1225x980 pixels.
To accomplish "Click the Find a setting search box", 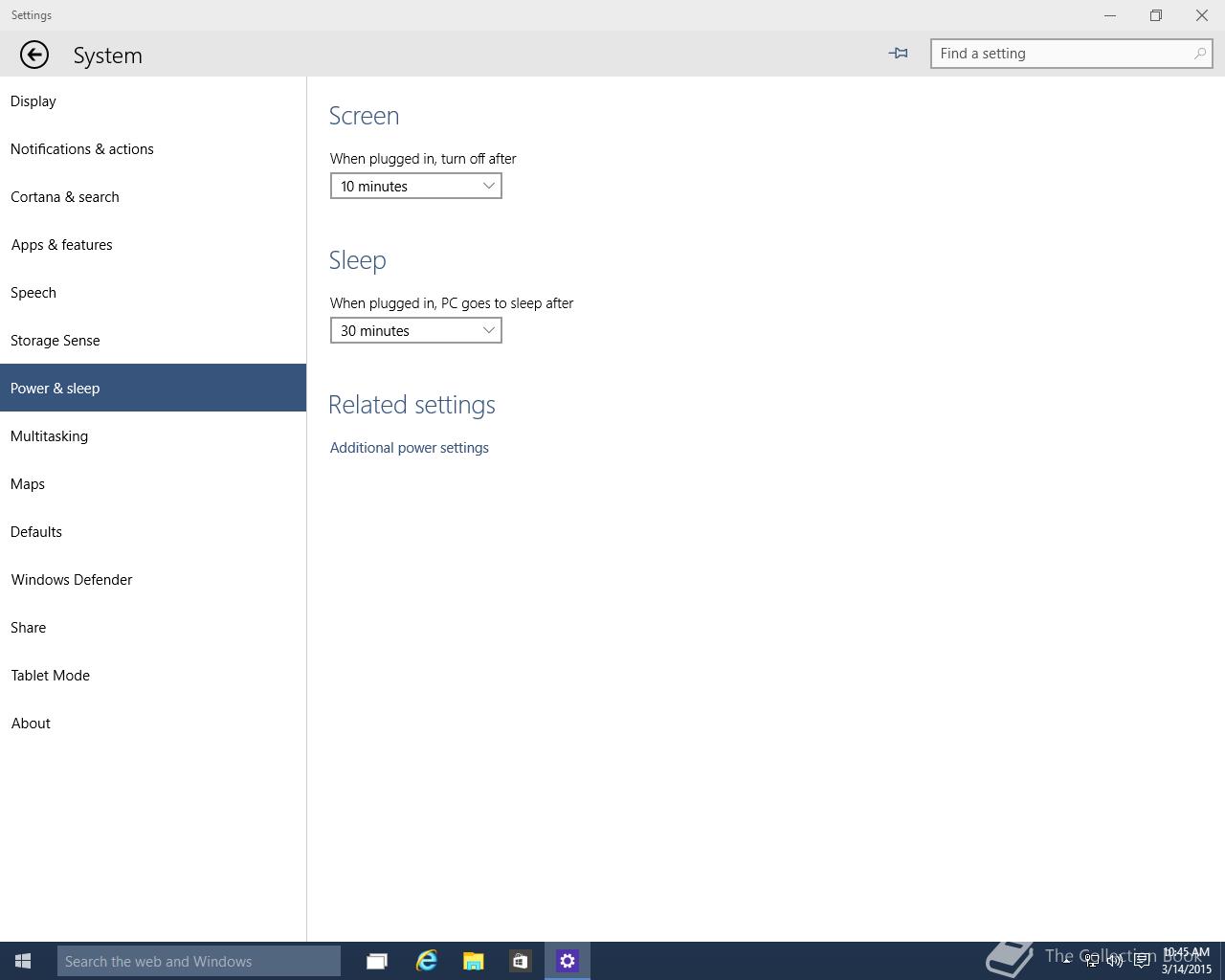I will [1071, 54].
